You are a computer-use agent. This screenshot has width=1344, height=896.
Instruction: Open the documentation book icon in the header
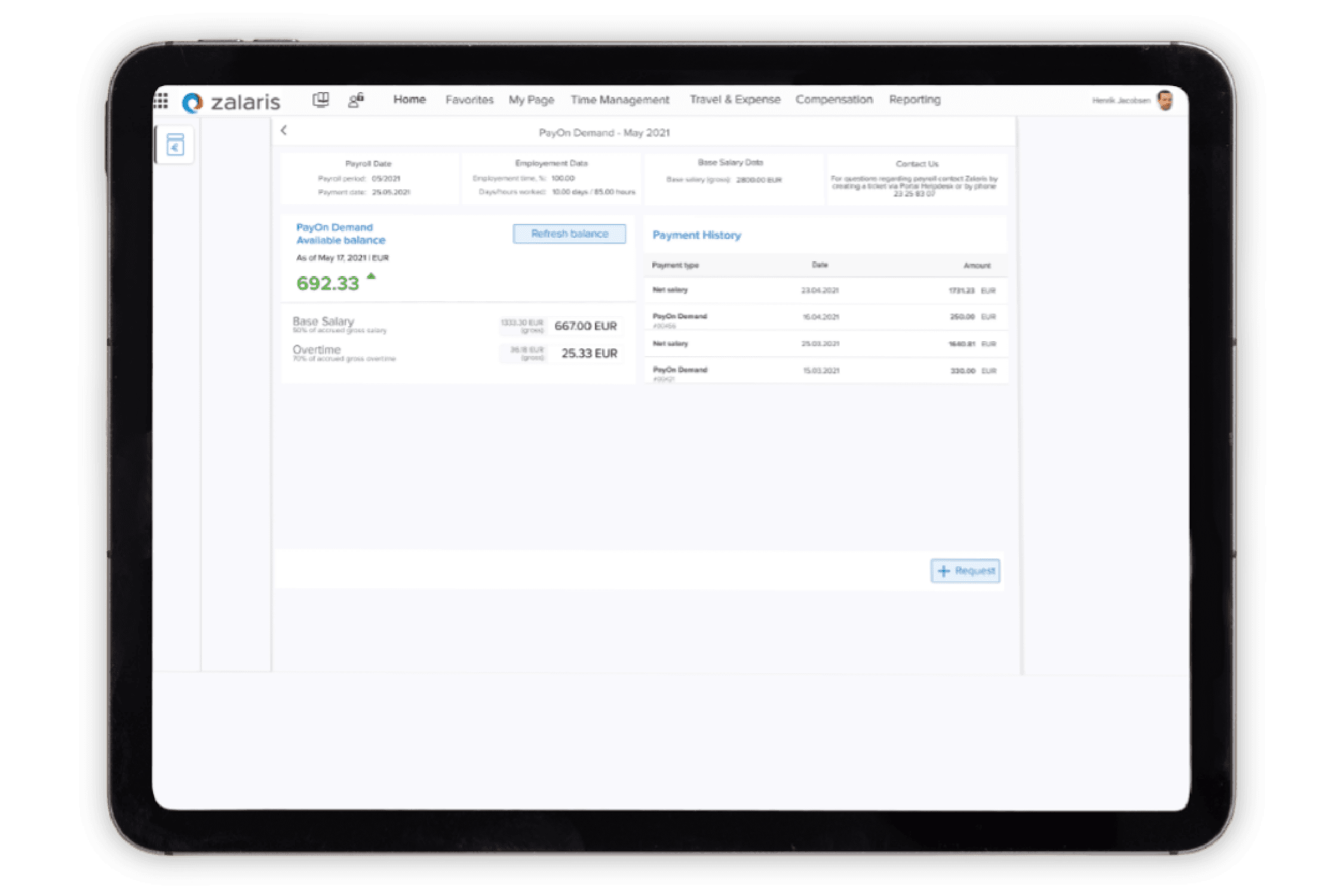click(321, 100)
